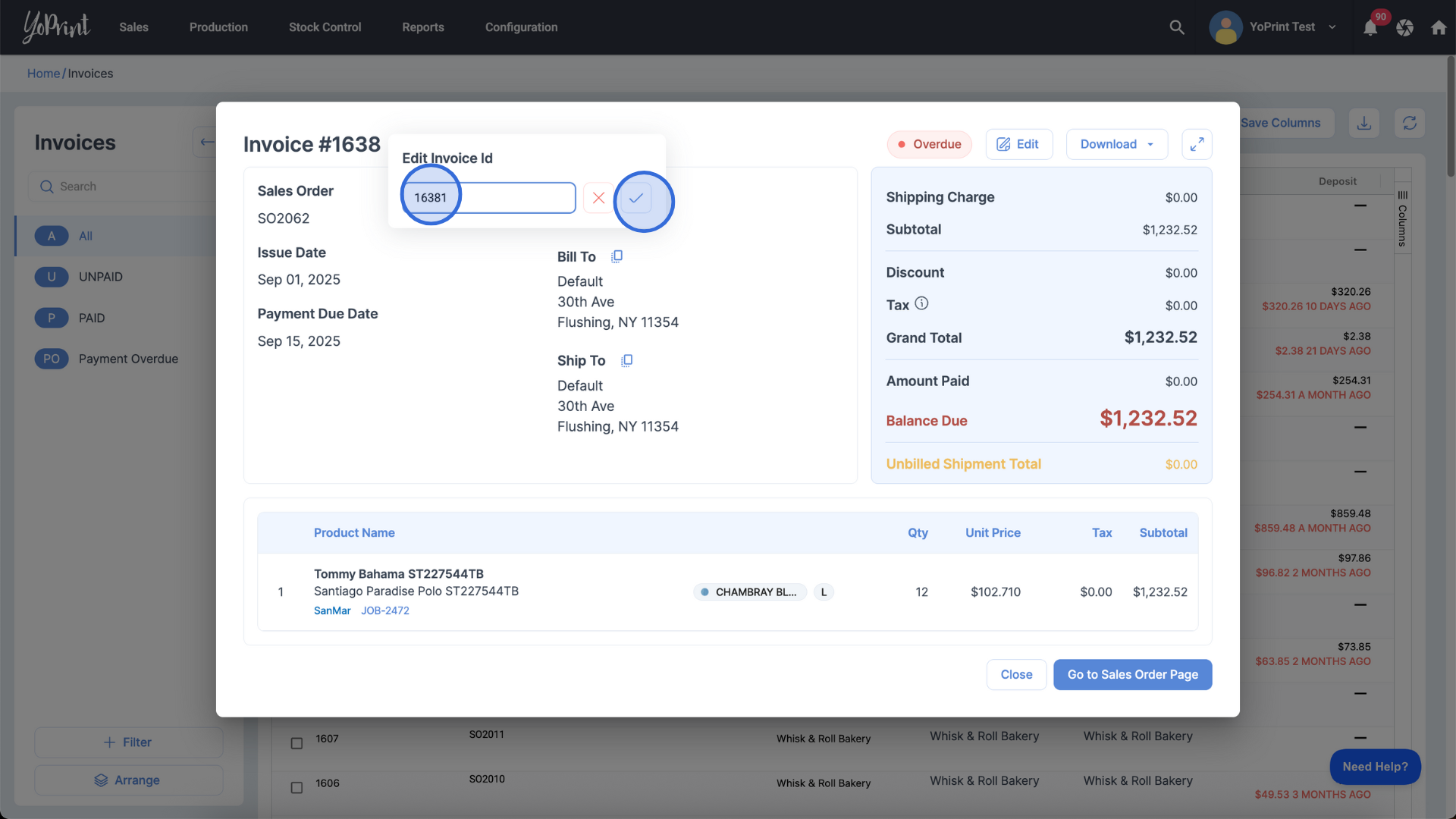
Task: Confirm the invoice ID with the checkmark button
Action: [635, 198]
